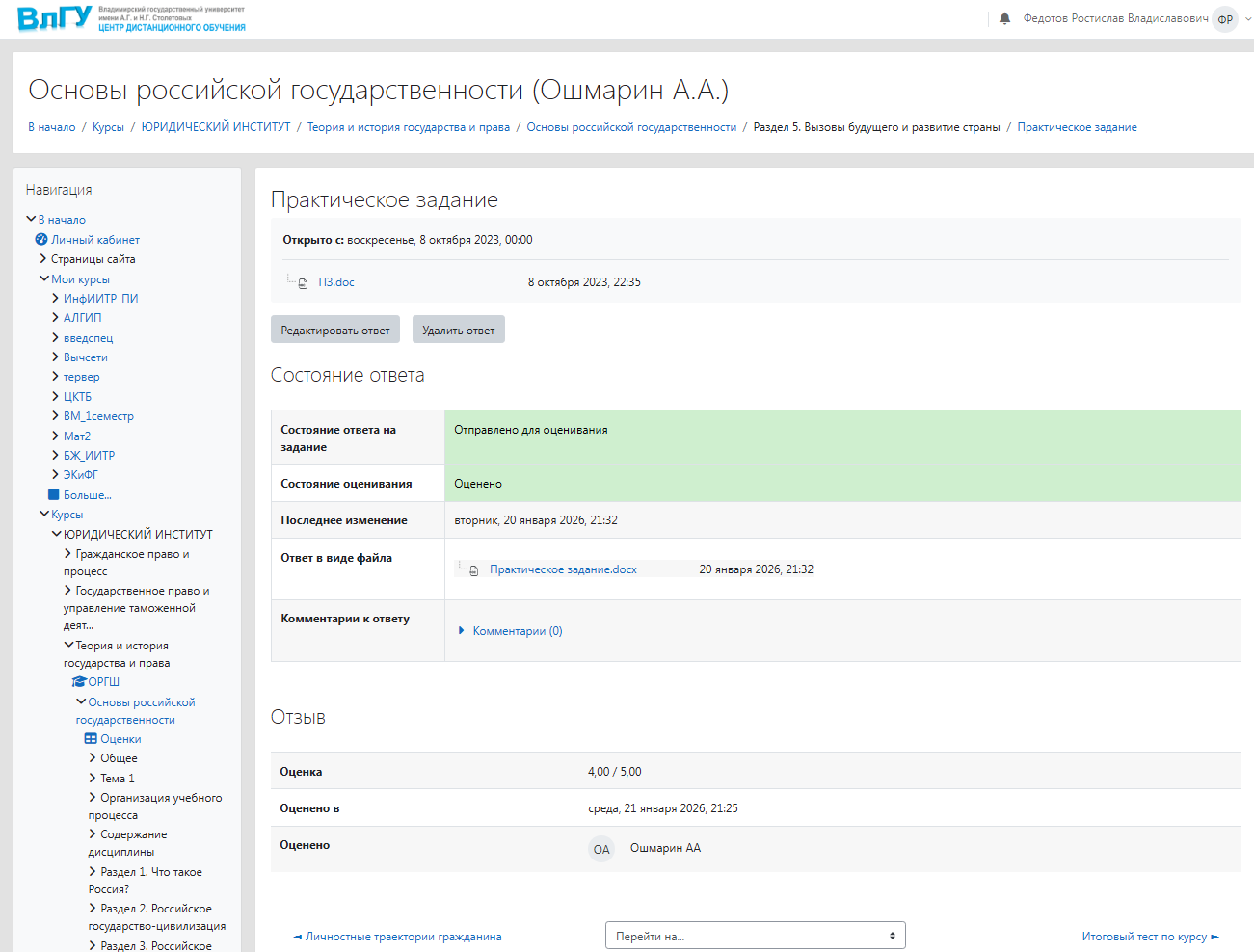Expand Раздел 1. Что такое Россия?
The height and width of the screenshot is (952, 1254).
[x=93, y=872]
